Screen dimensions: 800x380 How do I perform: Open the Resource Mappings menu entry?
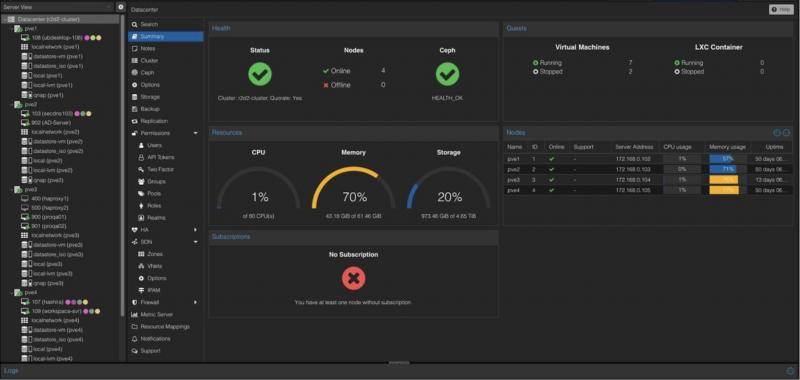[x=165, y=326]
